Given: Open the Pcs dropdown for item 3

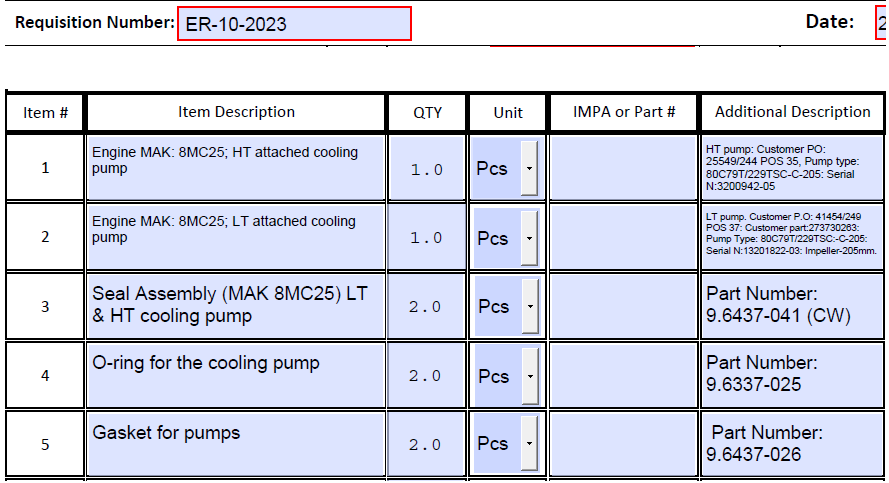Looking at the screenshot, I should [x=529, y=307].
